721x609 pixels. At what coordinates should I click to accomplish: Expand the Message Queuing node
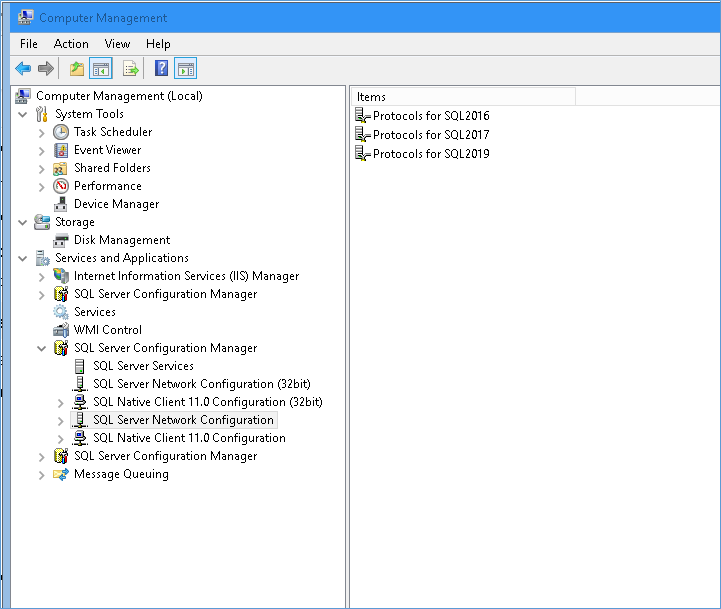click(x=41, y=475)
